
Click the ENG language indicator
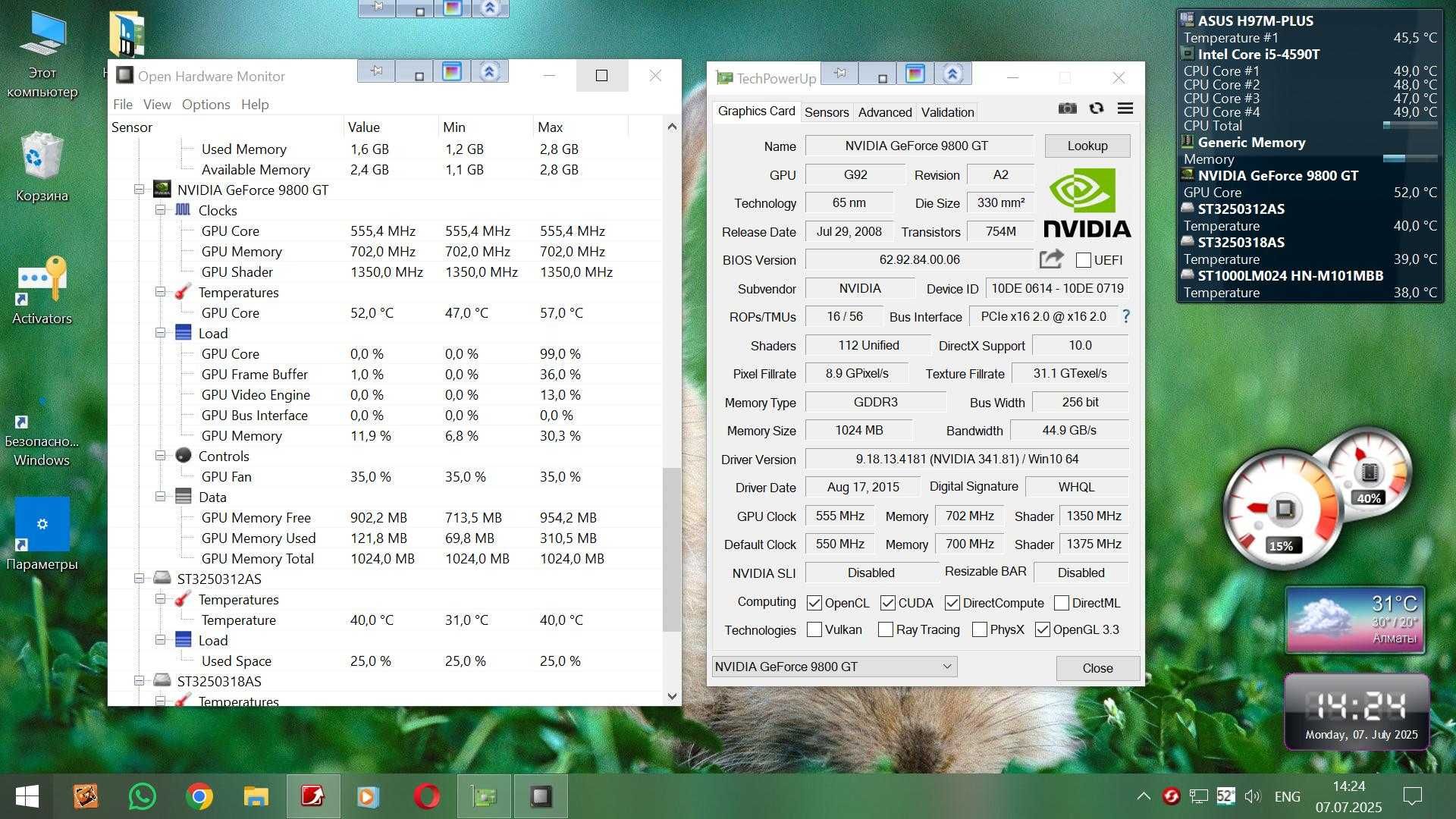point(1288,796)
